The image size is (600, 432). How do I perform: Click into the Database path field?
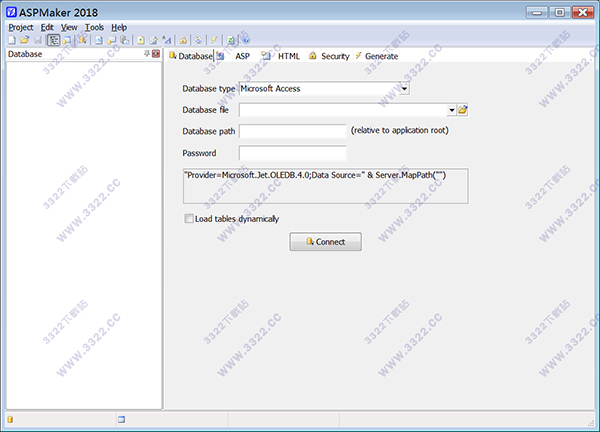pyautogui.click(x=293, y=131)
